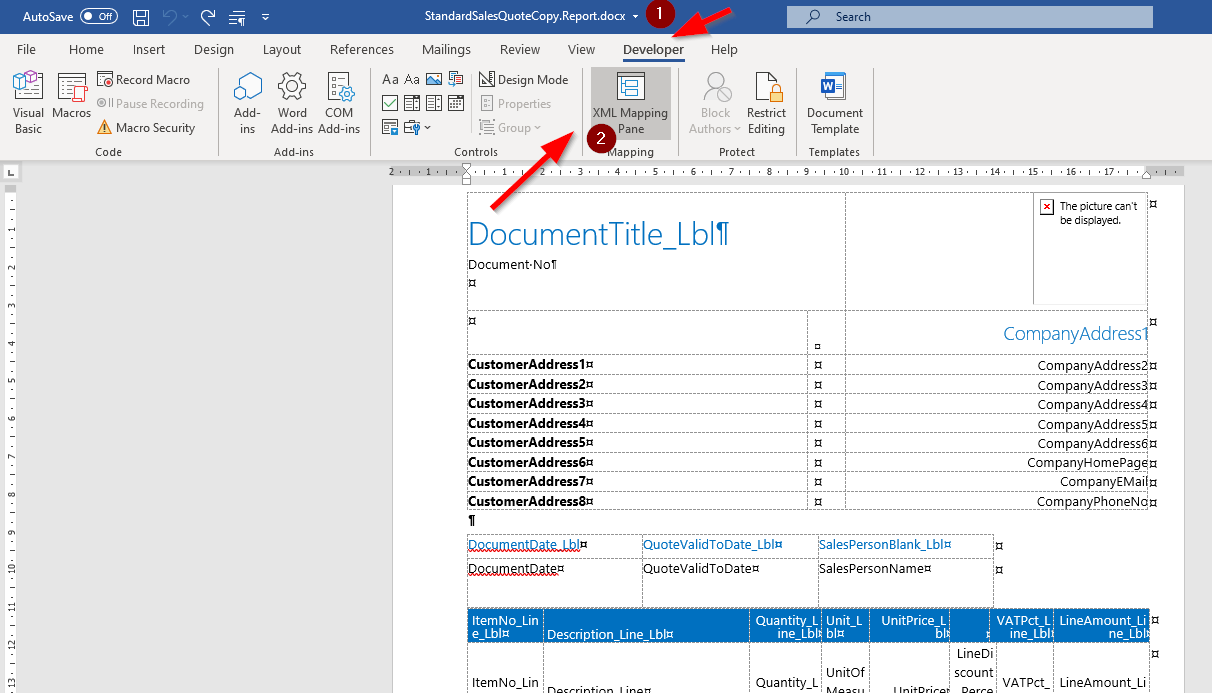
Task: Open the Visual Basic editor
Action: point(27,97)
